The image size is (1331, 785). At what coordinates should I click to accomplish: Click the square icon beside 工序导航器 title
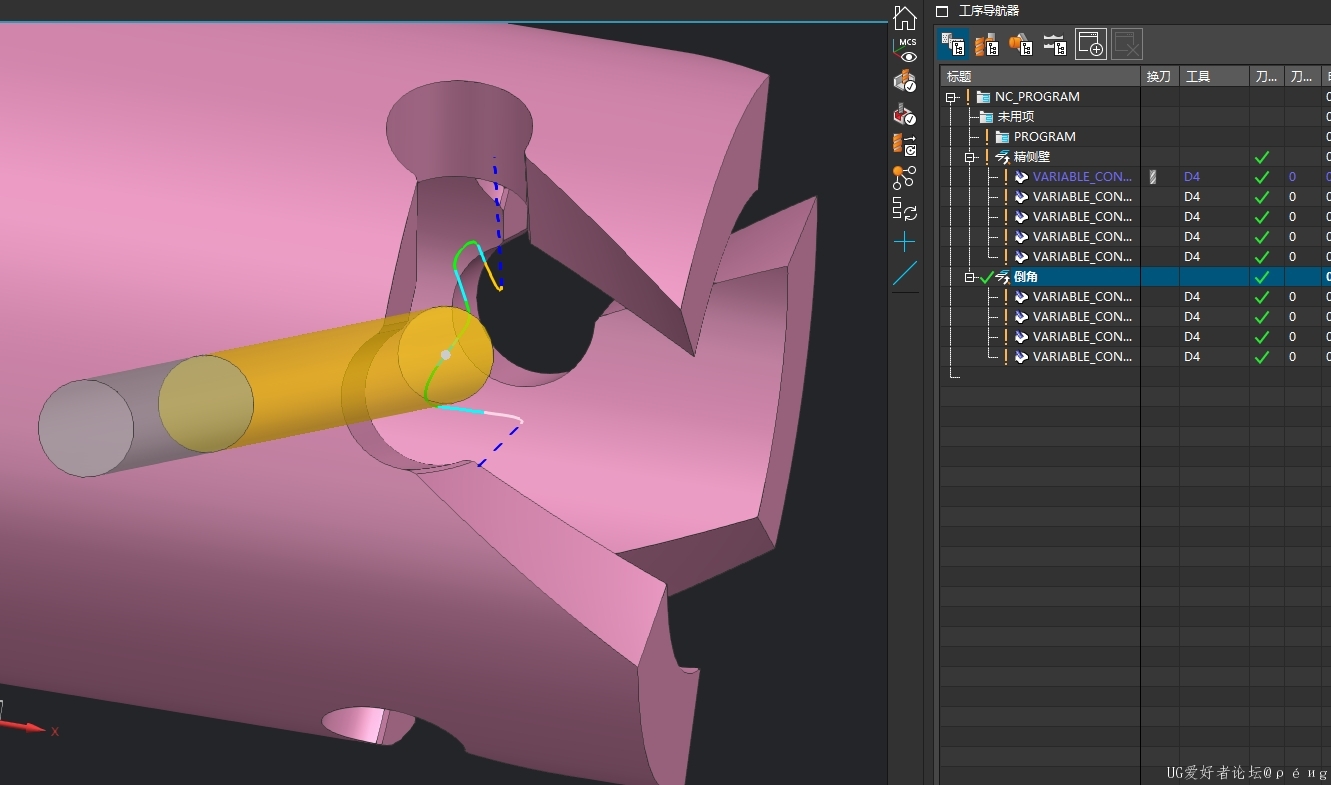(942, 11)
